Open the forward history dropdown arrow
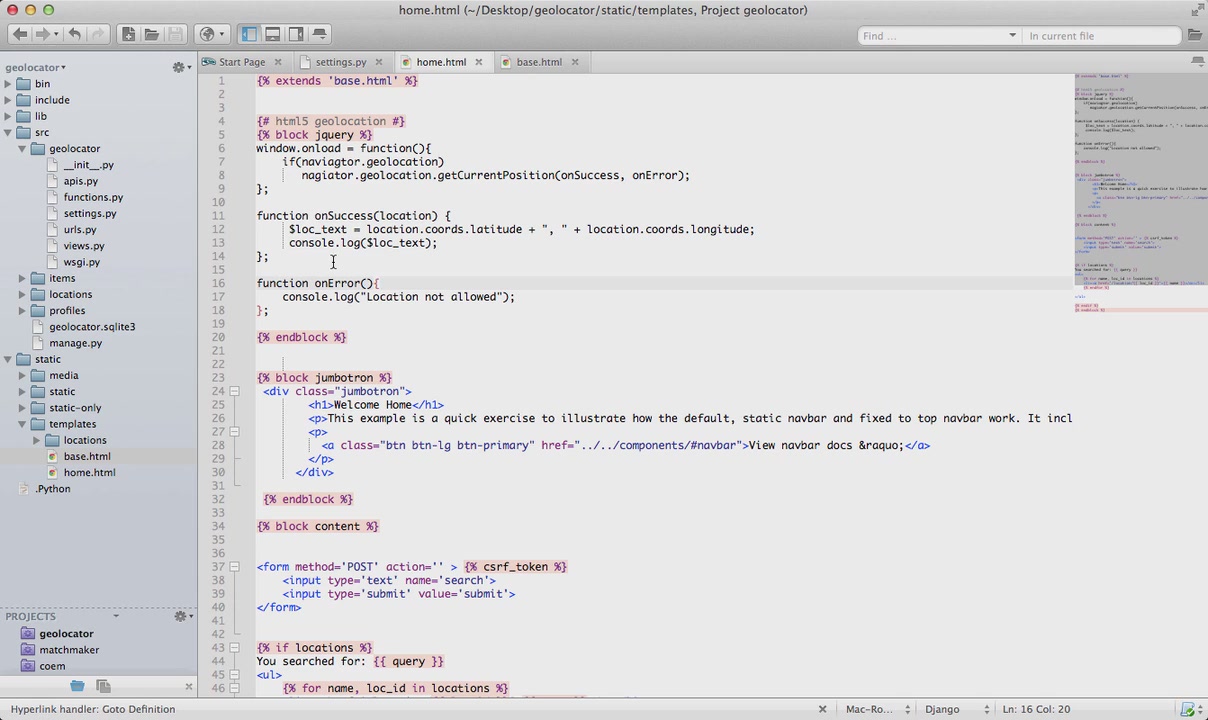Viewport: 1208px width, 720px height. point(56,35)
